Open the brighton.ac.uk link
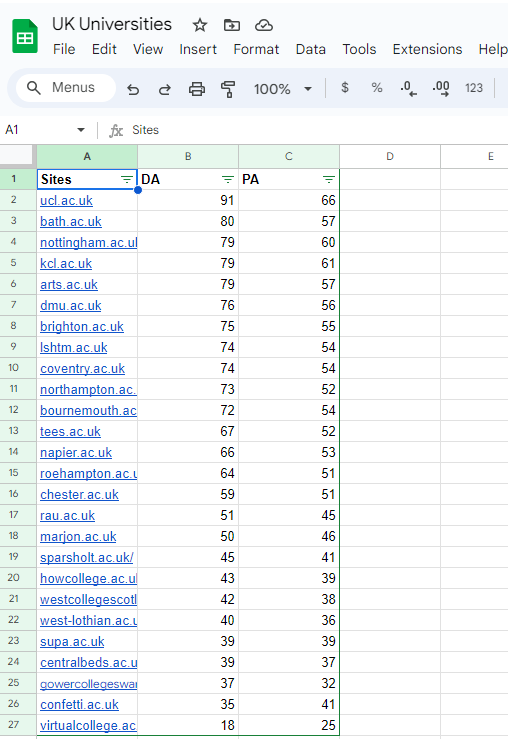Viewport: 508px width, 739px height. (x=82, y=327)
